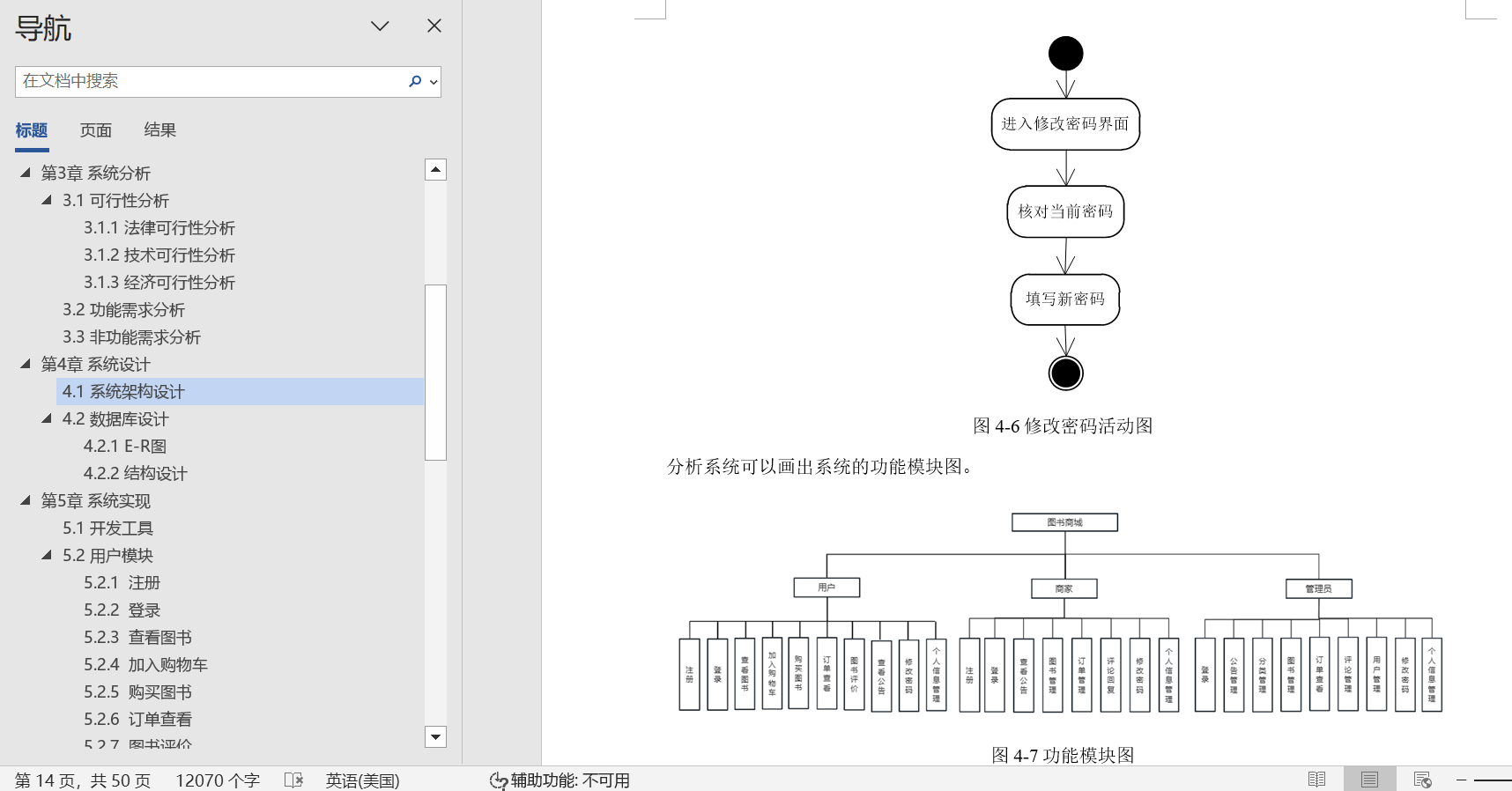This screenshot has width=1512, height=791.
Task: Click the navigation scrollbar up arrow
Action: click(x=435, y=169)
